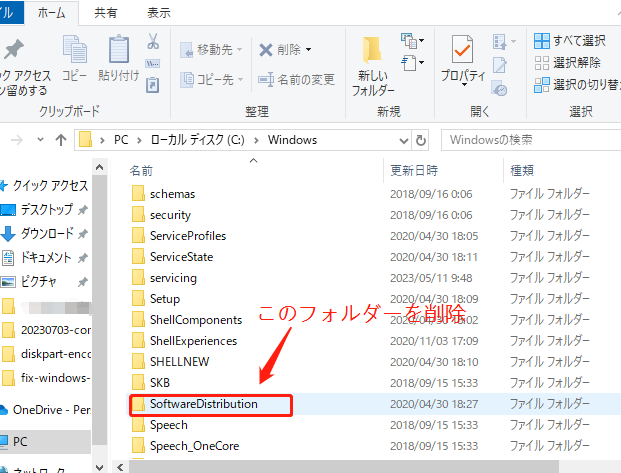This screenshot has height=473, width=621.
Task: Switch to the View ribbon tab
Action: coord(159,13)
